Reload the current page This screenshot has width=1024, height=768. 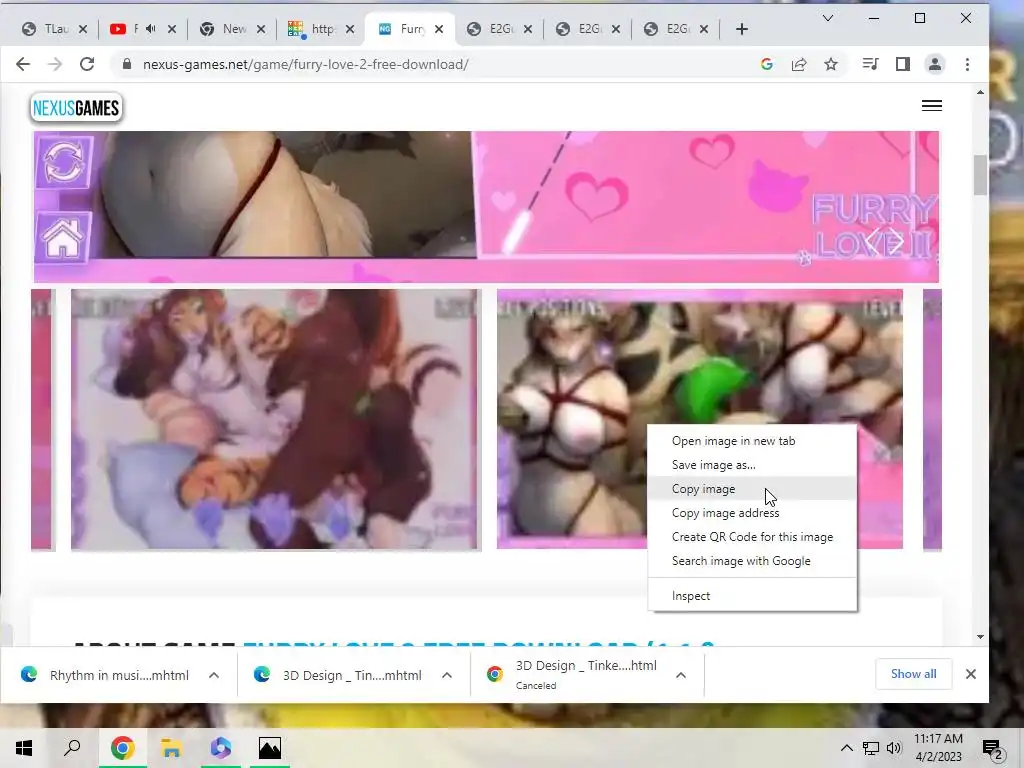point(87,64)
